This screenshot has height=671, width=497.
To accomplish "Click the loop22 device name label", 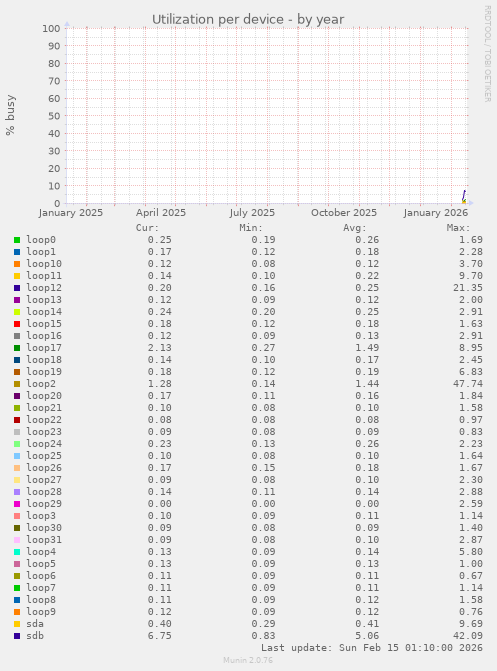I will point(44,420).
